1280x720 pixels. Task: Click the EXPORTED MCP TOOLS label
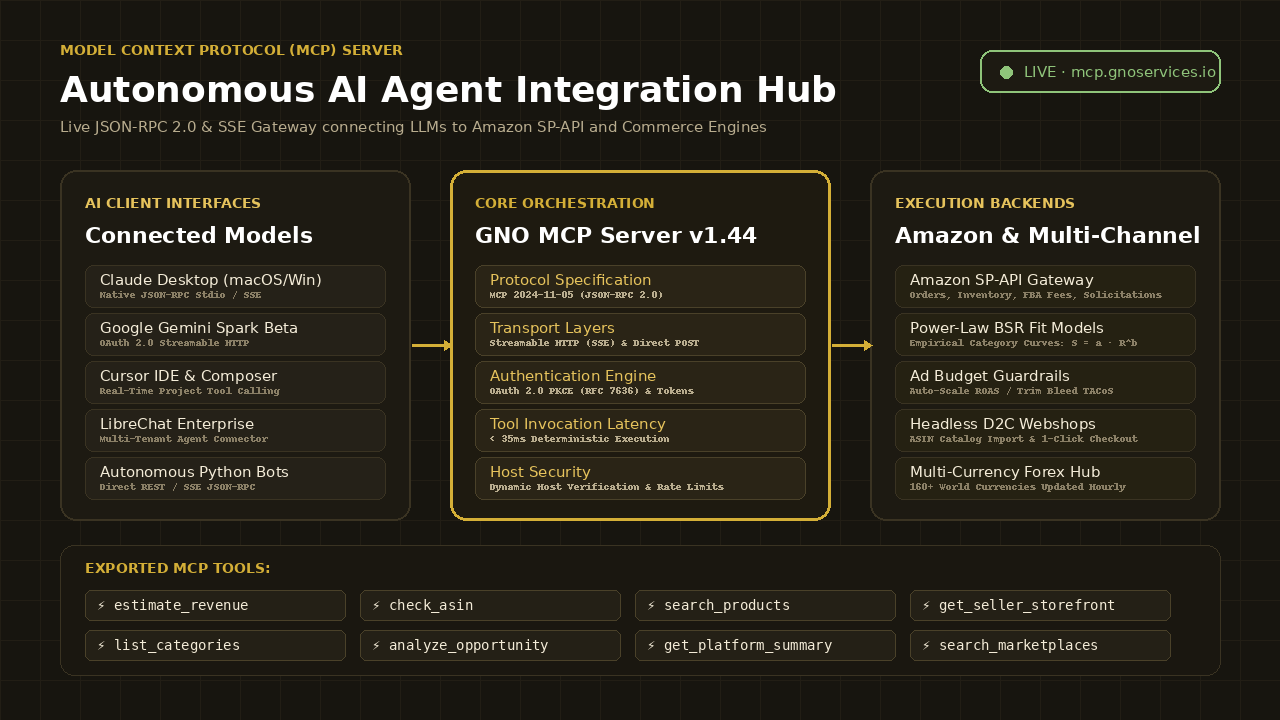pos(178,568)
